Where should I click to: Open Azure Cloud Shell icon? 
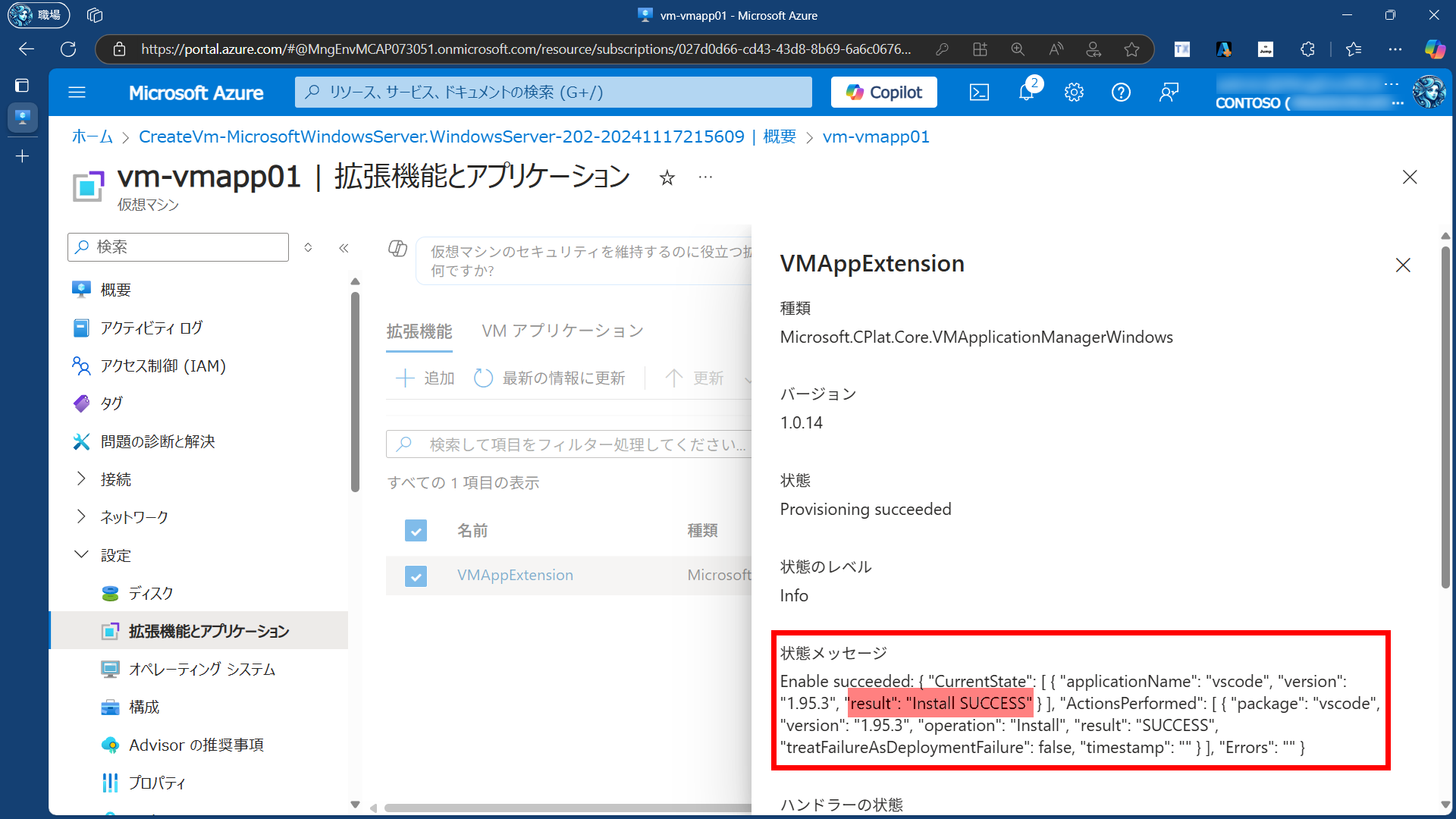[979, 93]
